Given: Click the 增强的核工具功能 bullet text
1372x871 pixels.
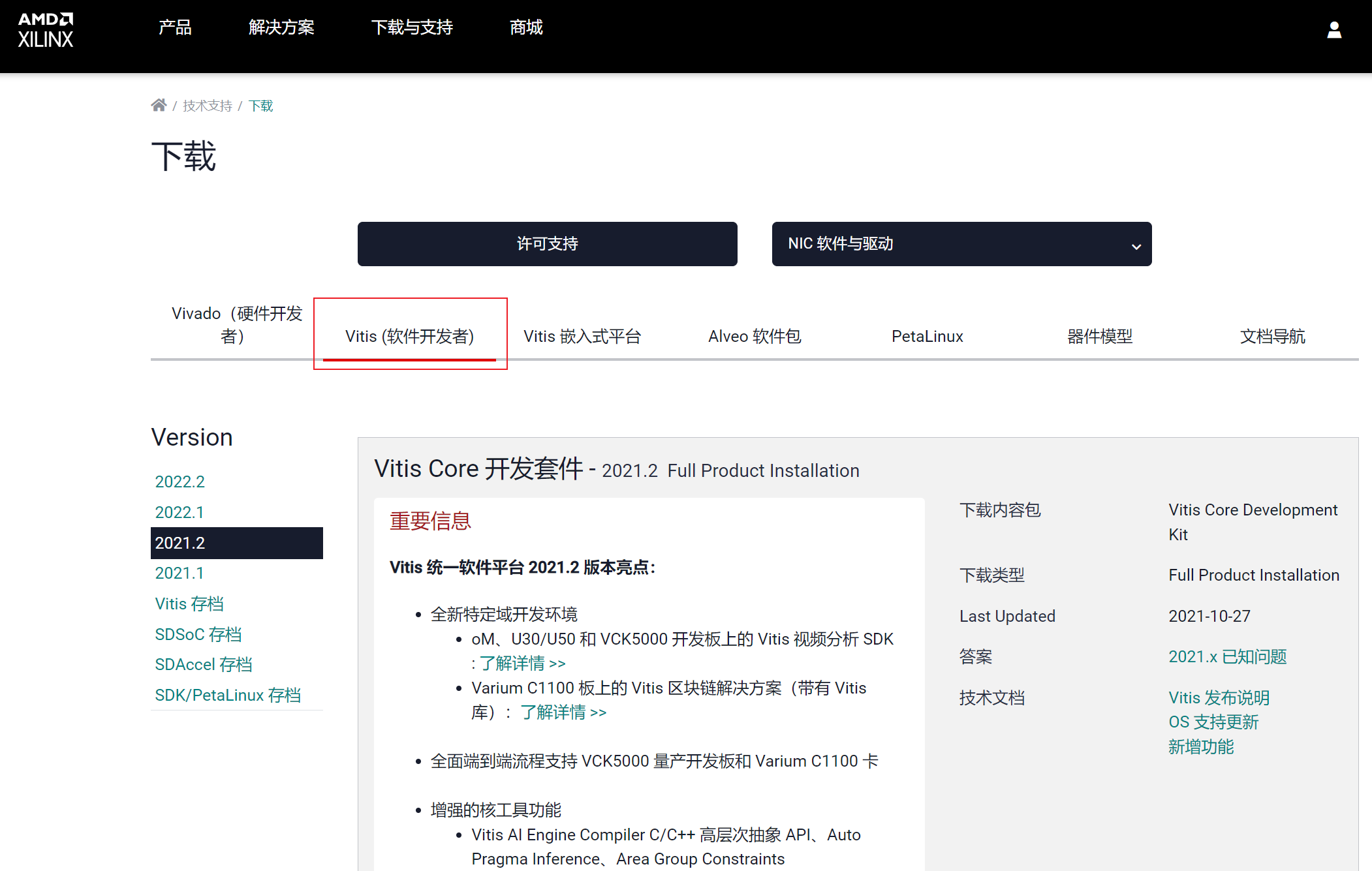Looking at the screenshot, I should pos(496,810).
